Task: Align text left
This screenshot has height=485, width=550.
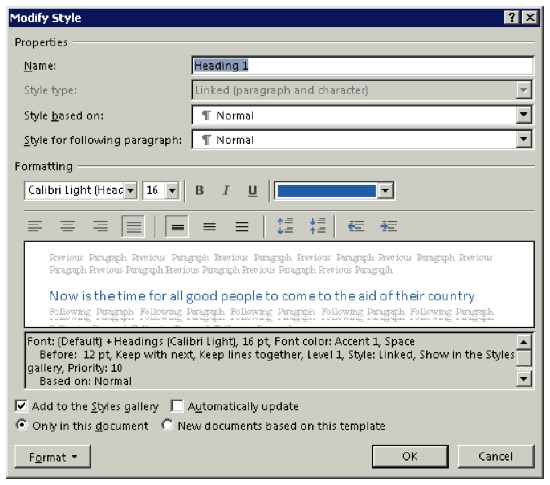Action: (35, 226)
